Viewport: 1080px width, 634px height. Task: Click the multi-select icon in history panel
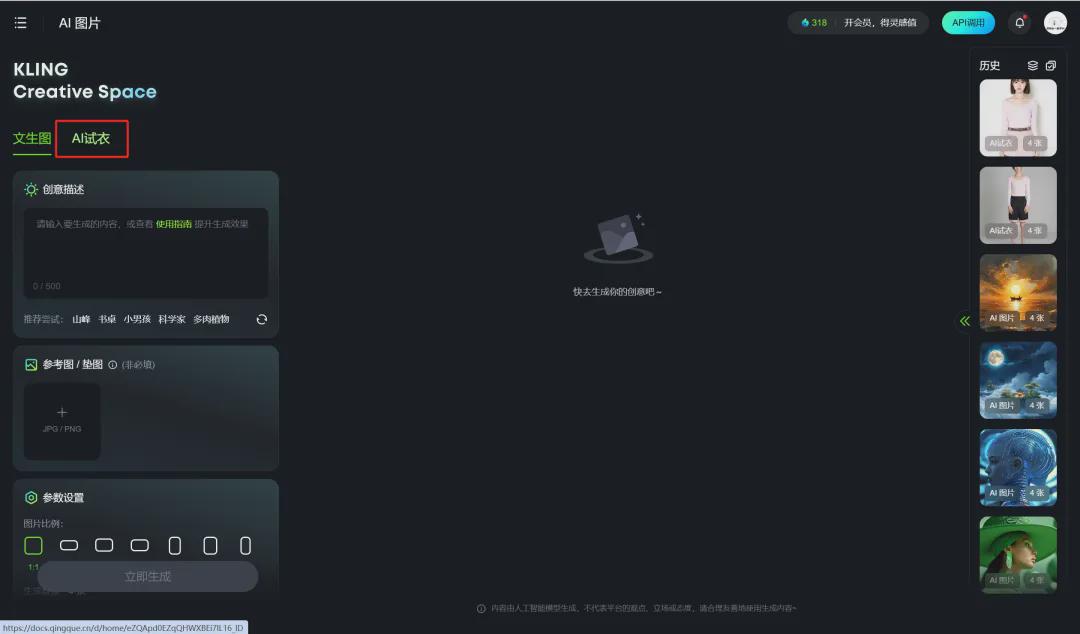point(1050,66)
